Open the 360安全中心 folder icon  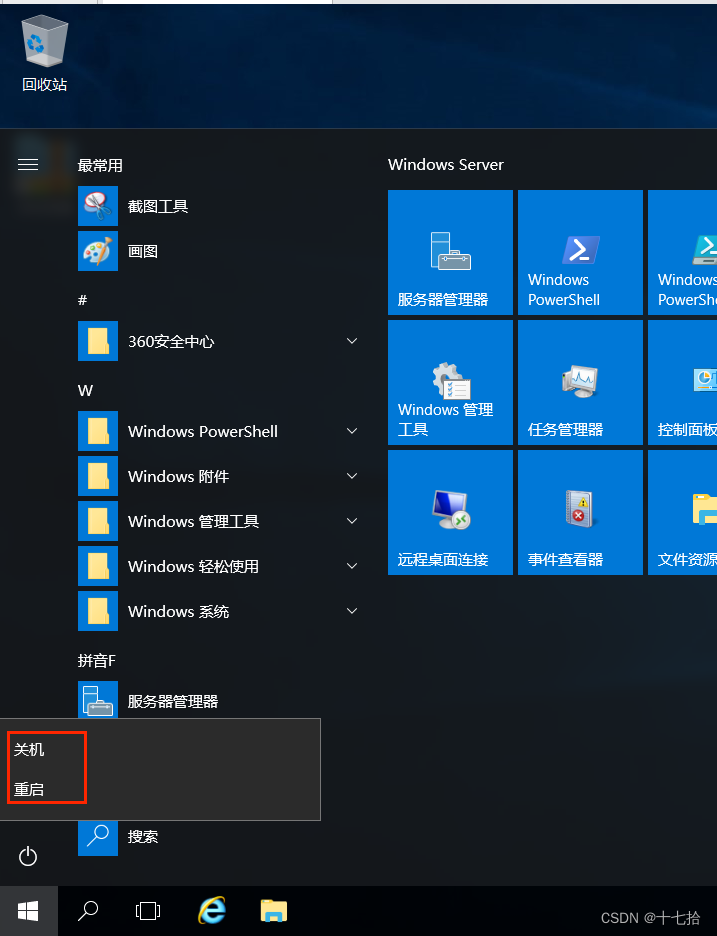tap(98, 341)
